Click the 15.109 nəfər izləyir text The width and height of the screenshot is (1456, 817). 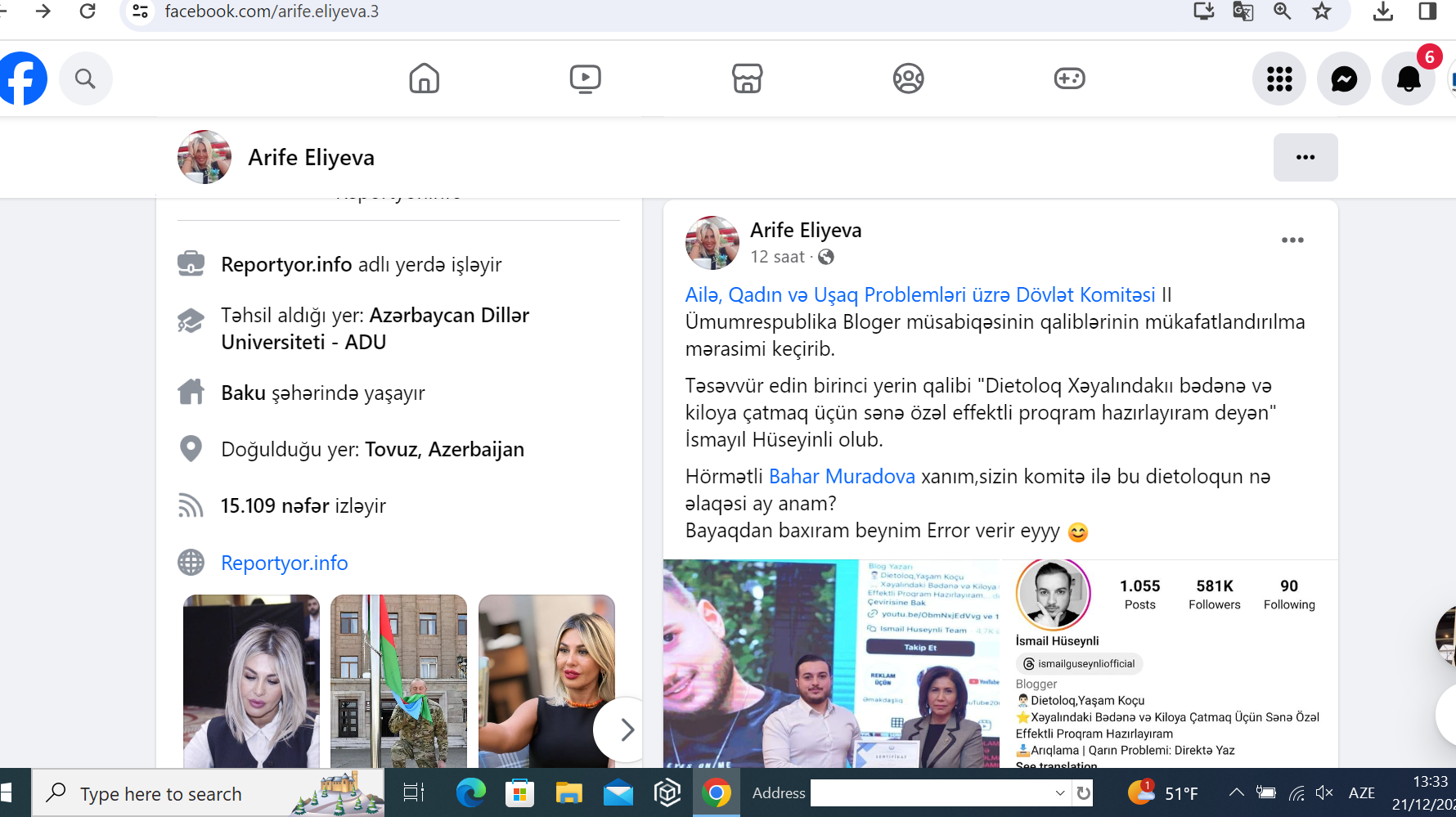[303, 505]
